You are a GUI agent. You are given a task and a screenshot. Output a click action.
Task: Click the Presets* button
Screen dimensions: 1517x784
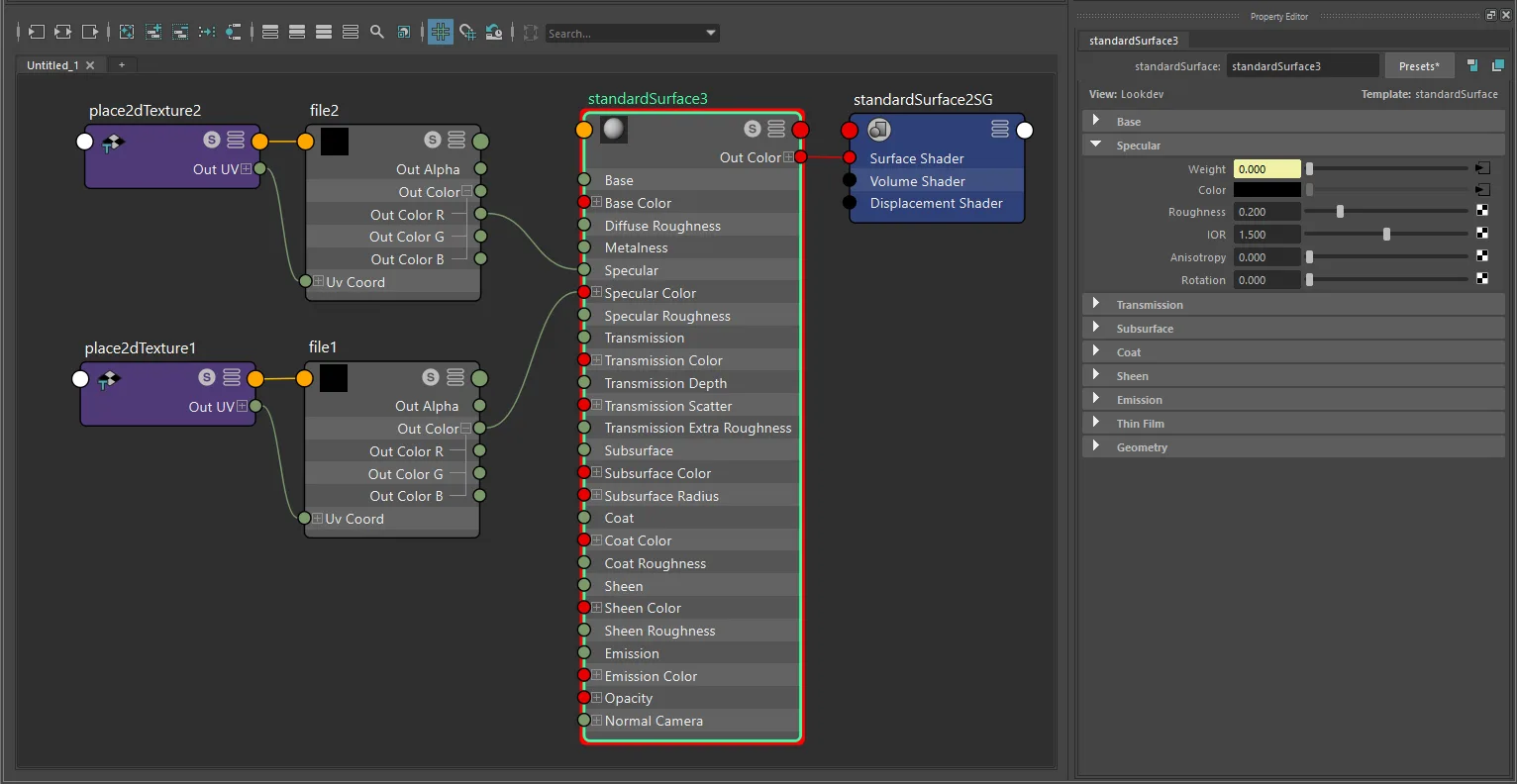(x=1419, y=66)
